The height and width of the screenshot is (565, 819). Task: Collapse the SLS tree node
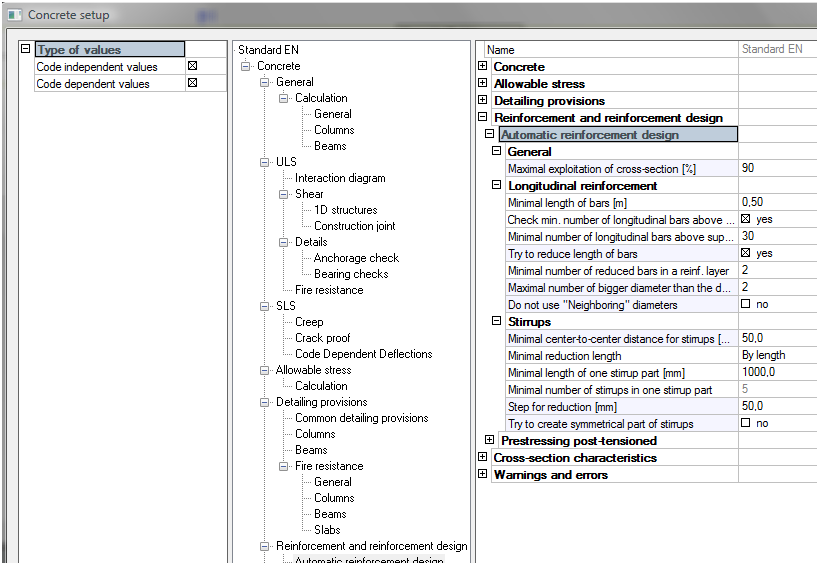pyautogui.click(x=264, y=306)
